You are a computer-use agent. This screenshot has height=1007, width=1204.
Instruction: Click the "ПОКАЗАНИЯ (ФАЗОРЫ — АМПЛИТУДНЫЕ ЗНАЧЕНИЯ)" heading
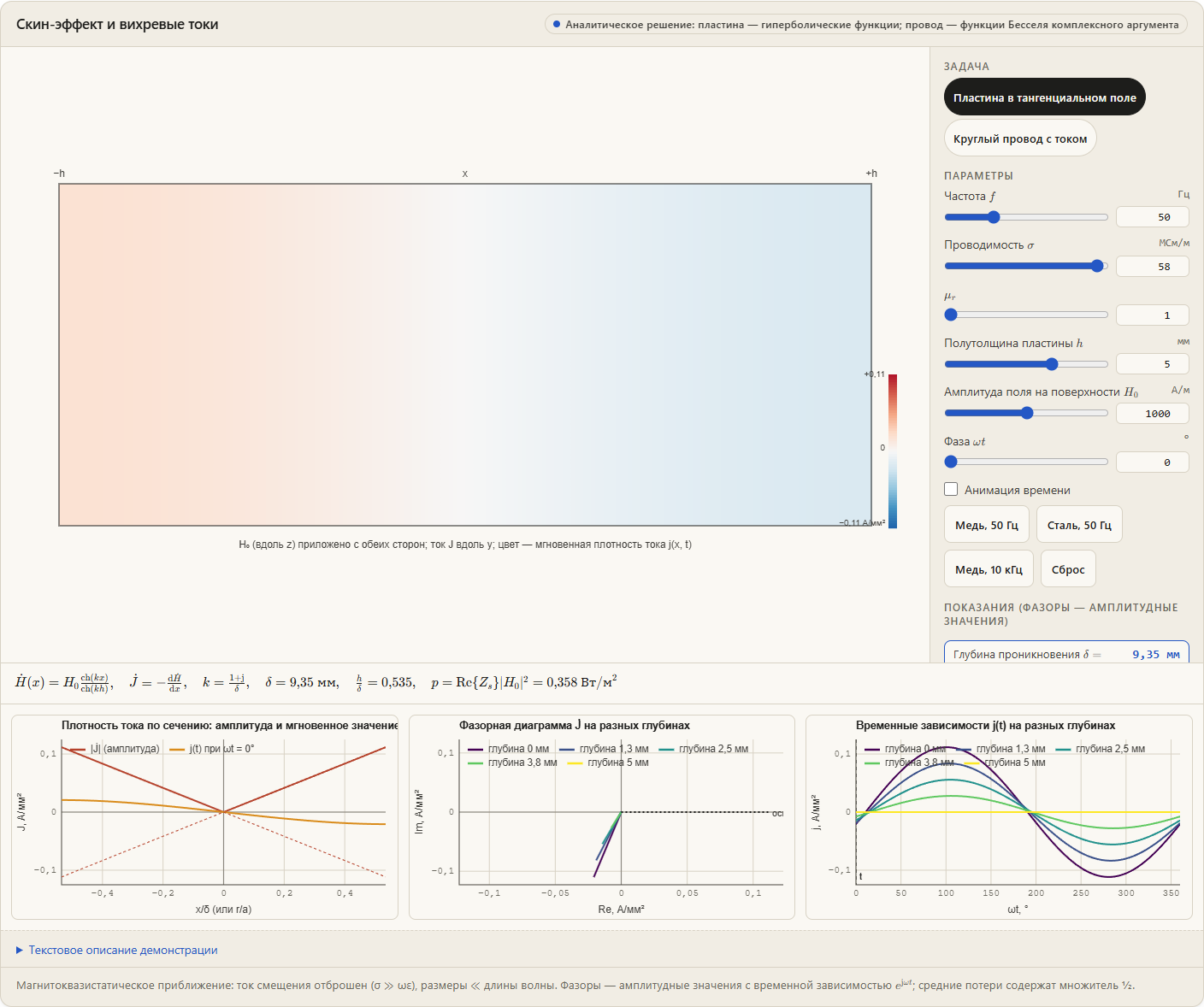point(1061,614)
